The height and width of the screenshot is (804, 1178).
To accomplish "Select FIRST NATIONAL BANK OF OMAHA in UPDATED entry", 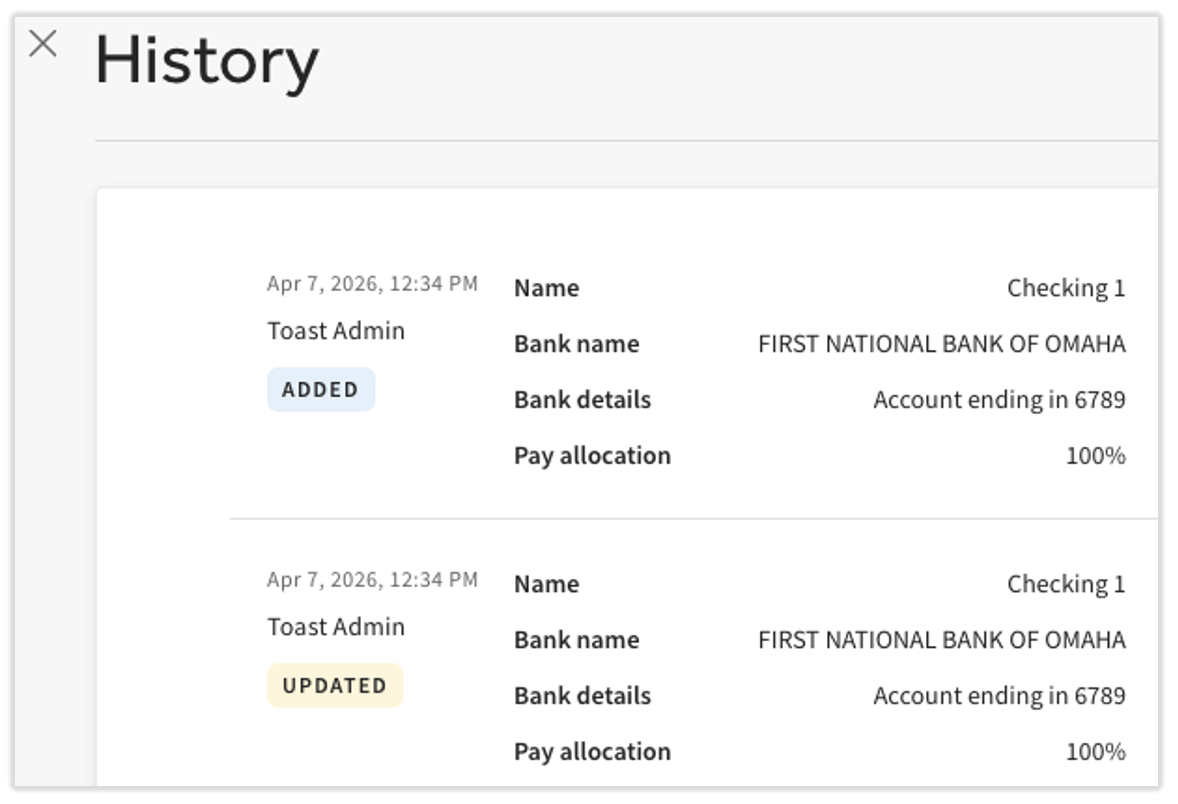I will 941,641.
